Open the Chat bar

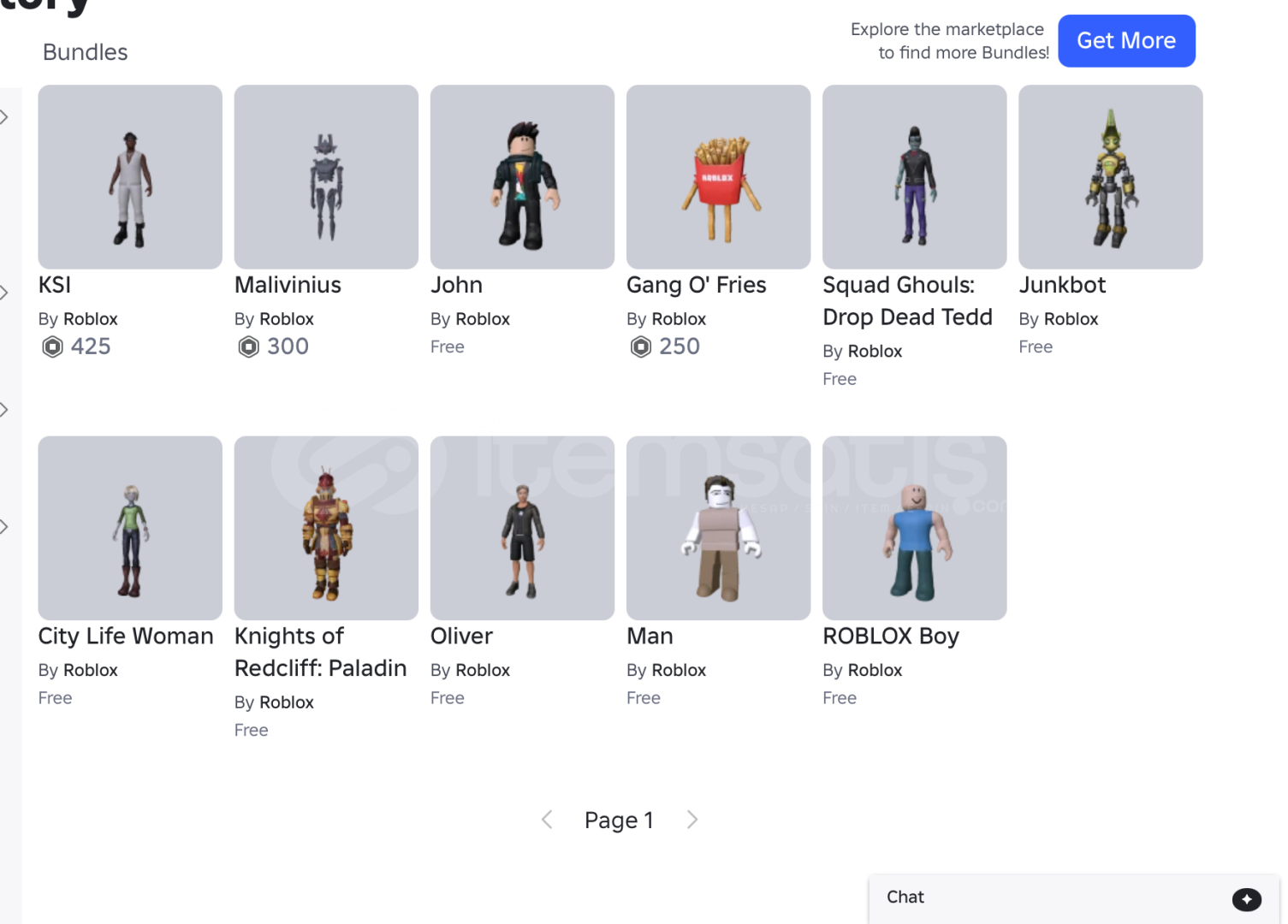[1074, 898]
